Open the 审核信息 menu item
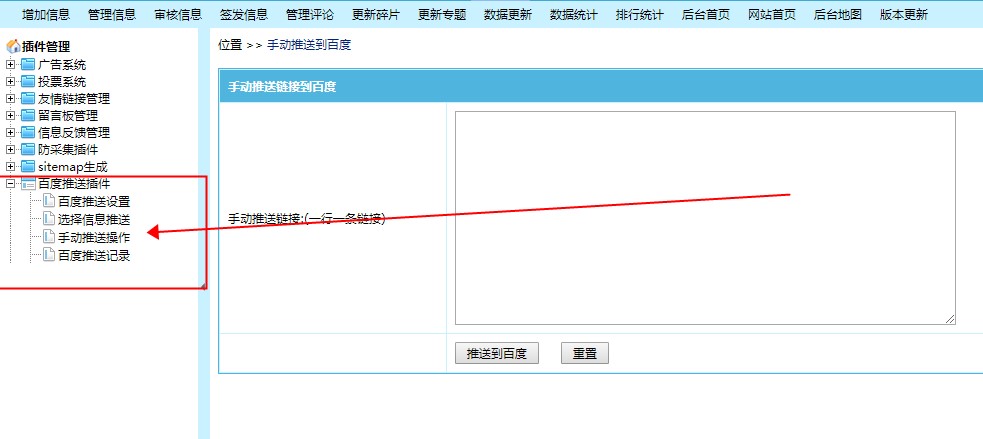Image resolution: width=983 pixels, height=439 pixels. pyautogui.click(x=178, y=15)
